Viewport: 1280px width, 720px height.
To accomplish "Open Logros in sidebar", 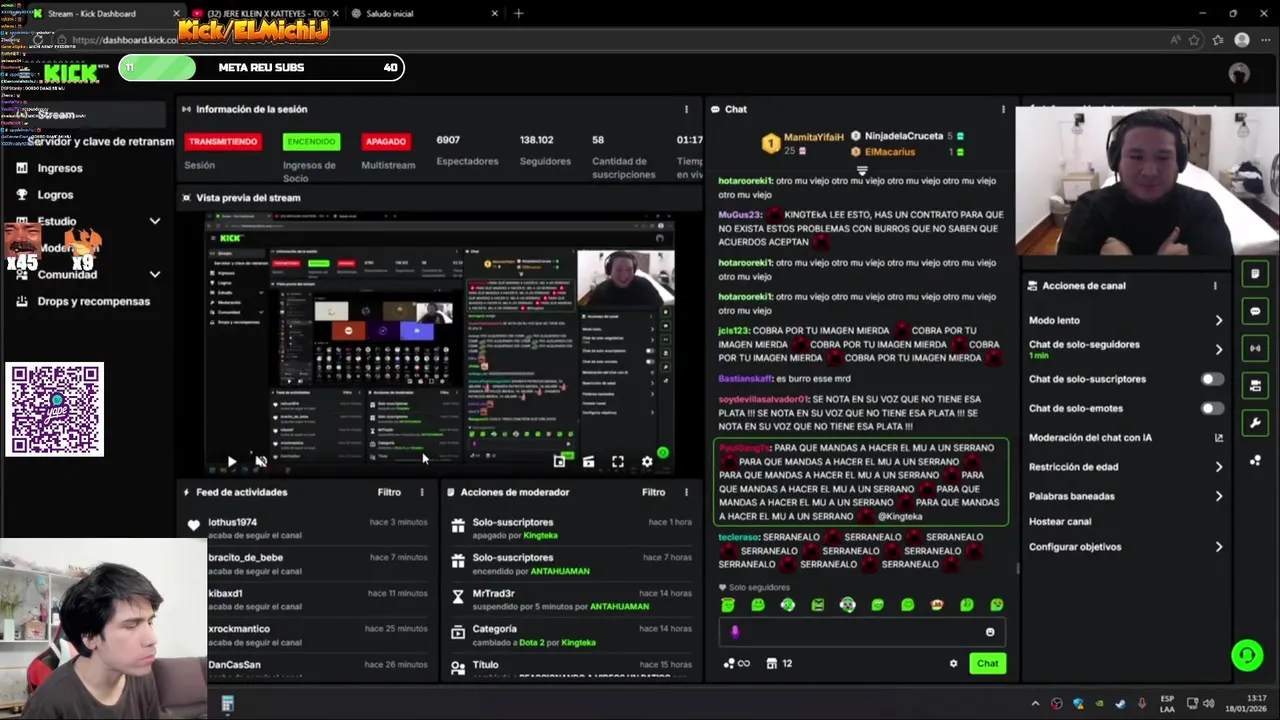I will [x=55, y=195].
